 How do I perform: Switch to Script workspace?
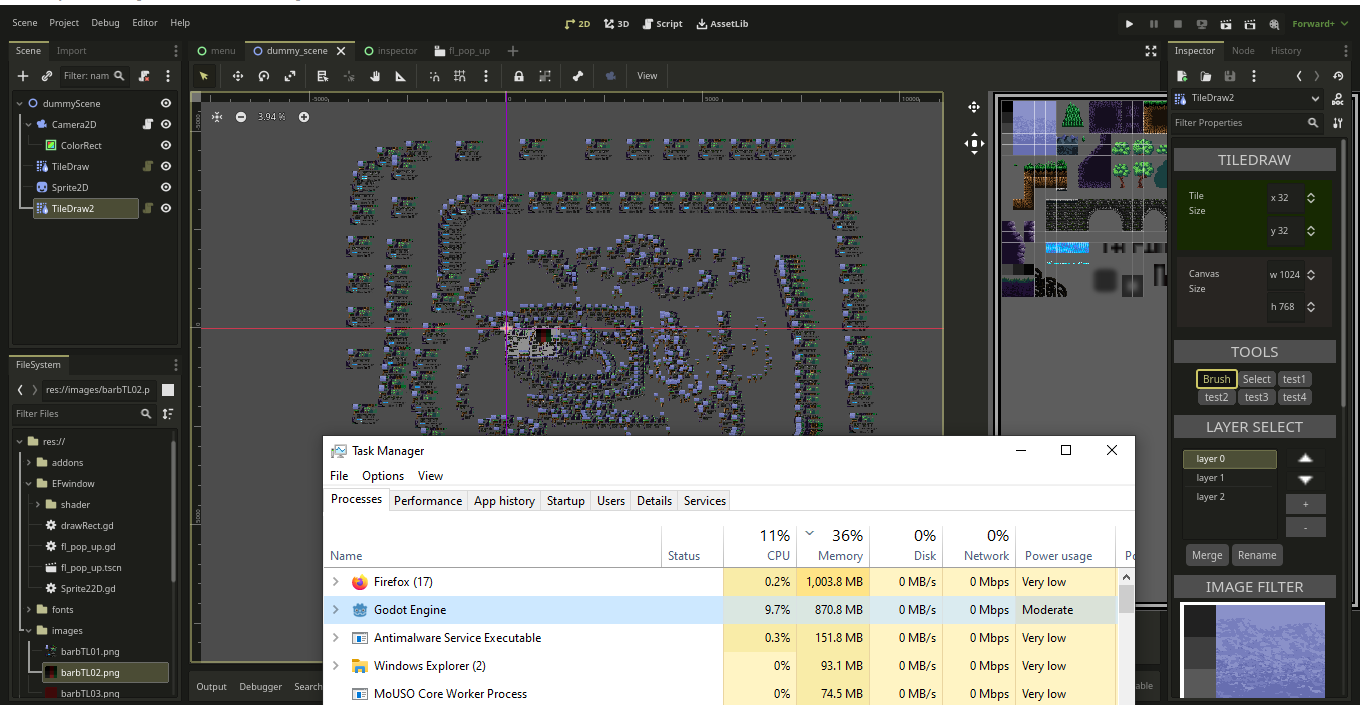[x=662, y=23]
